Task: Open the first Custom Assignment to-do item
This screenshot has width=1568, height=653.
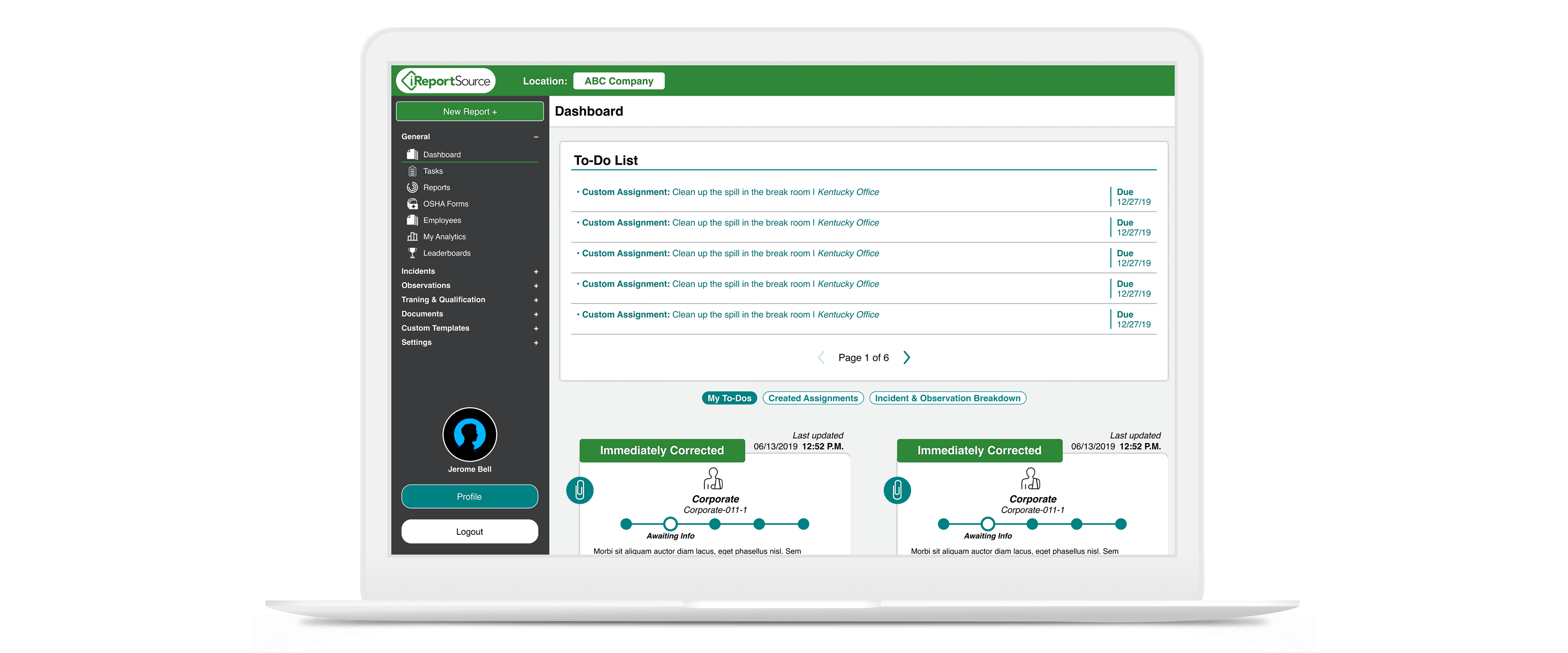Action: (864, 197)
